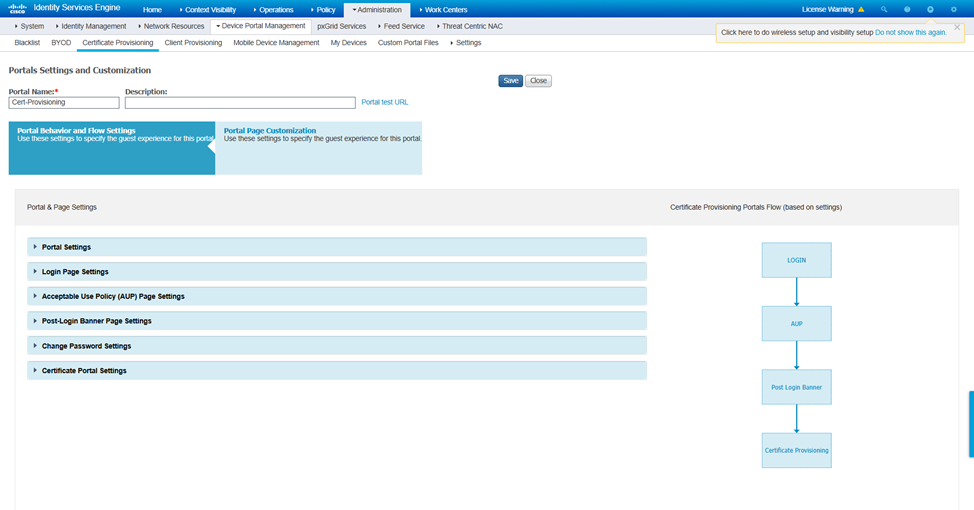Image resolution: width=974 pixels, height=510 pixels.
Task: Open the Policy menu
Action: (x=323, y=10)
